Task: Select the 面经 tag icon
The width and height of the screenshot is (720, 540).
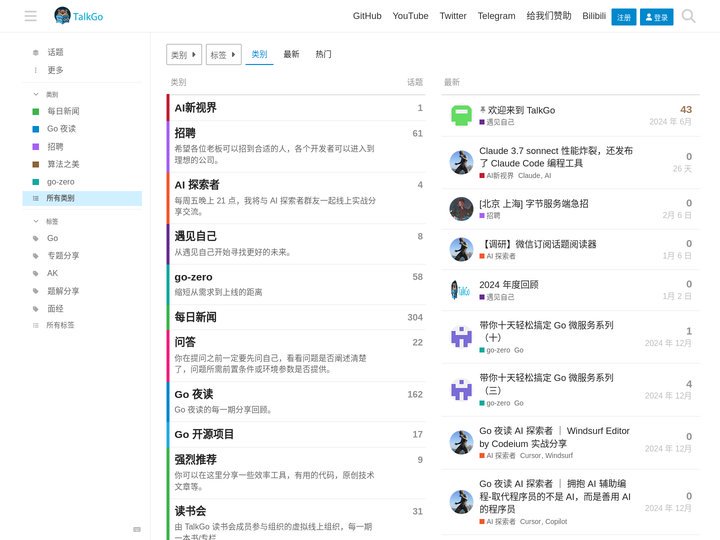Action: 35,309
